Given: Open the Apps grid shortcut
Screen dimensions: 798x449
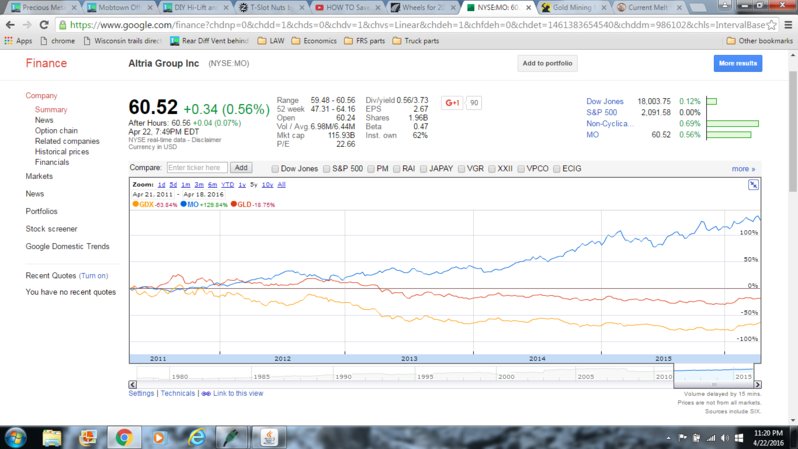Looking at the screenshot, I should point(18,41).
